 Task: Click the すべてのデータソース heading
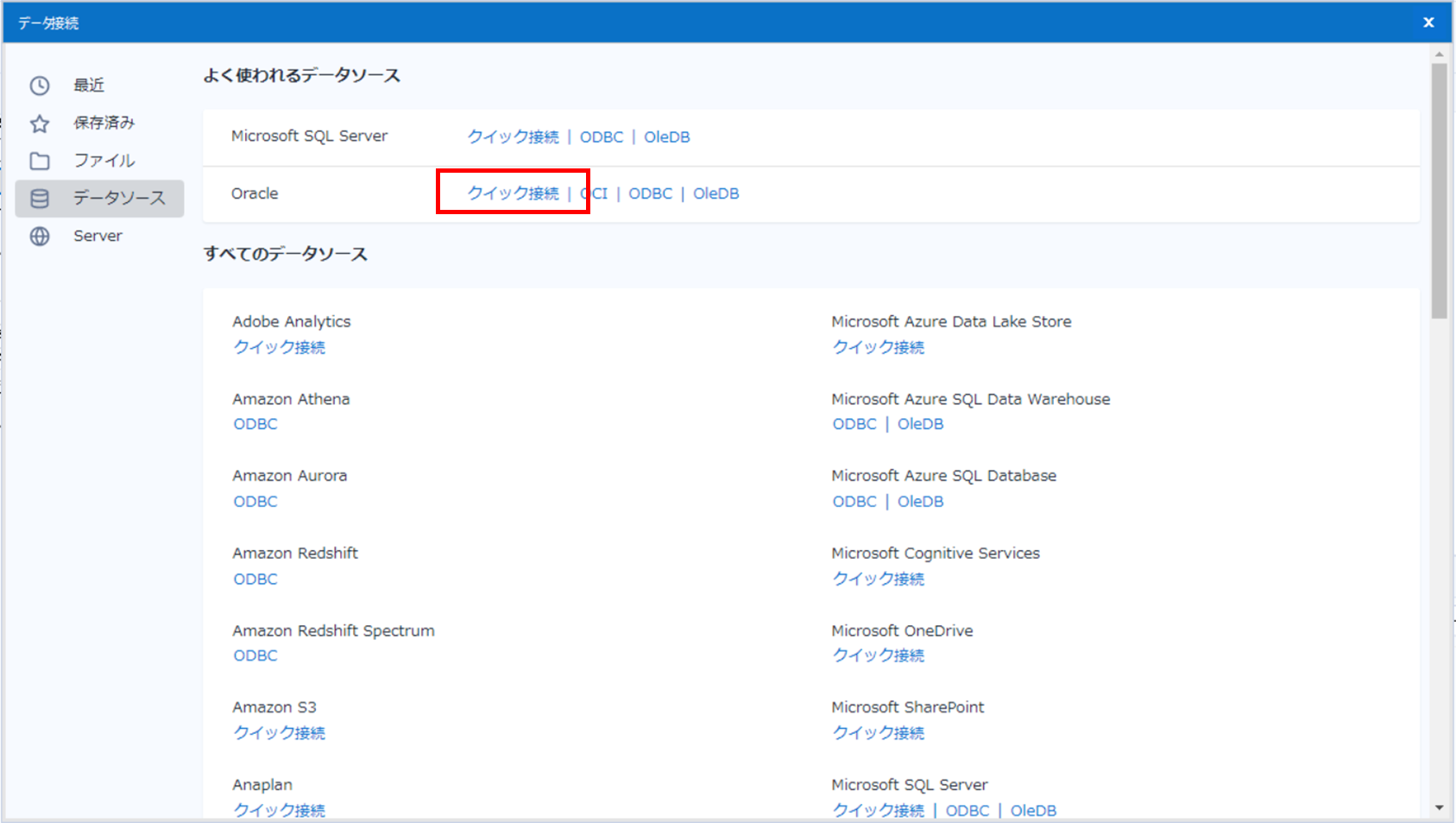[x=286, y=254]
